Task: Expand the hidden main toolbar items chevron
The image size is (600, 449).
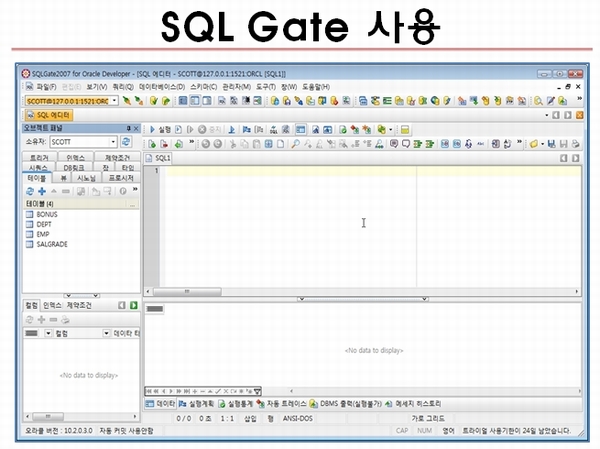Action: [x=579, y=99]
